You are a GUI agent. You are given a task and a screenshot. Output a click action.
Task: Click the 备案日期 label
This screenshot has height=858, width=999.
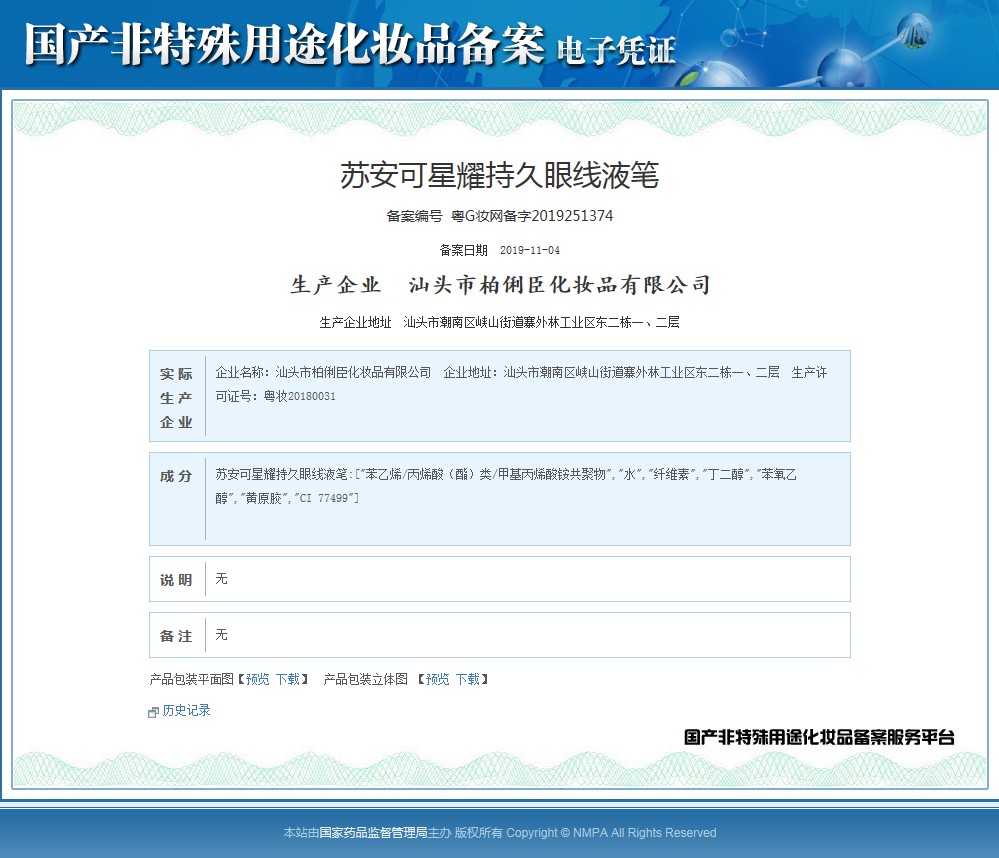(463, 250)
